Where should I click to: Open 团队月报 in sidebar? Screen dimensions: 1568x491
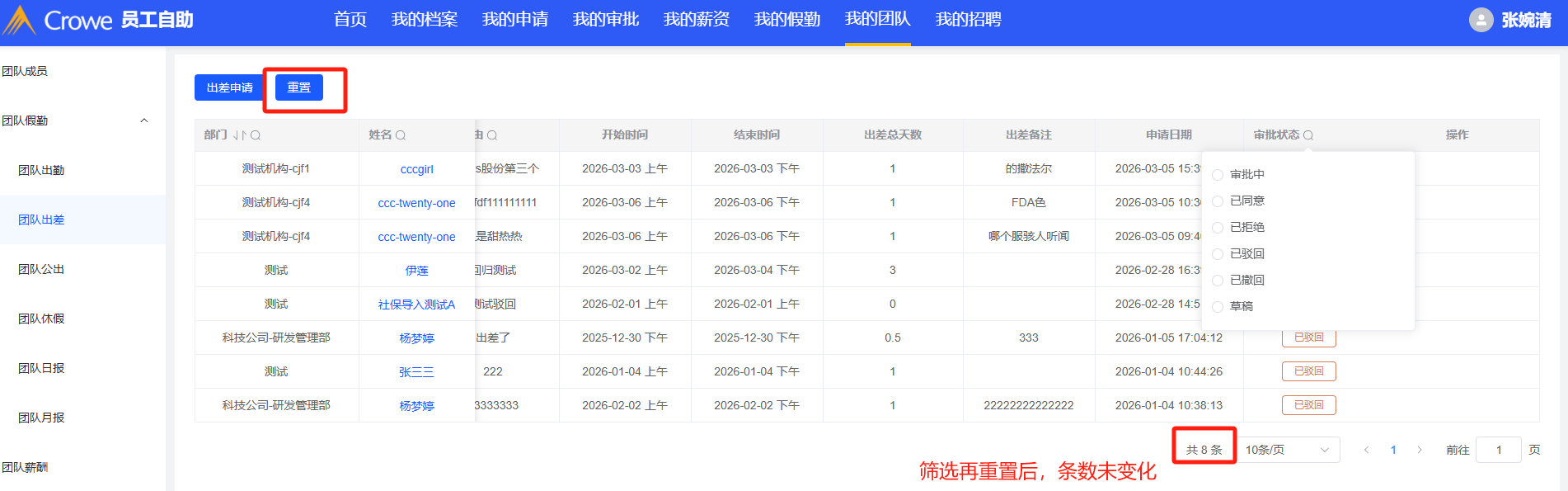tap(41, 418)
